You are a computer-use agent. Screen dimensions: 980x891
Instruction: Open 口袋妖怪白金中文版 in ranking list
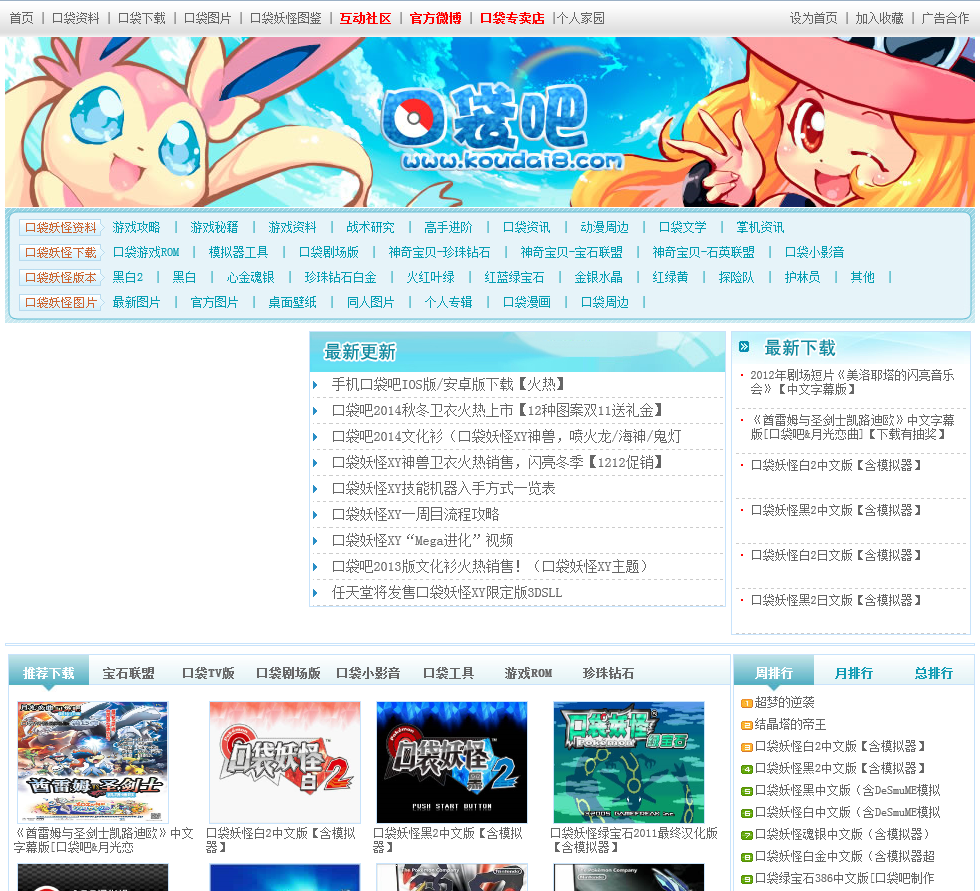845,856
